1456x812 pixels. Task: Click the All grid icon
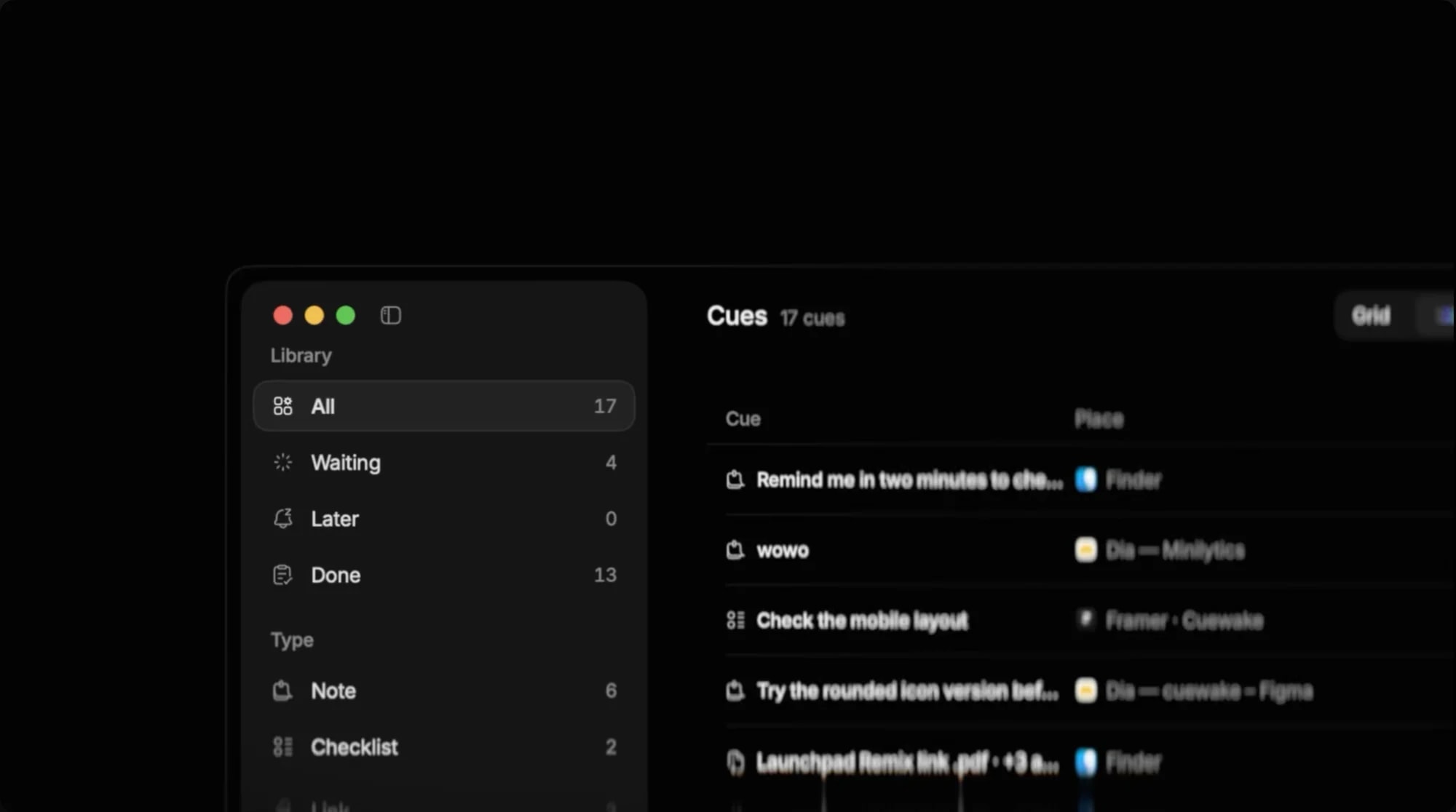click(x=282, y=406)
